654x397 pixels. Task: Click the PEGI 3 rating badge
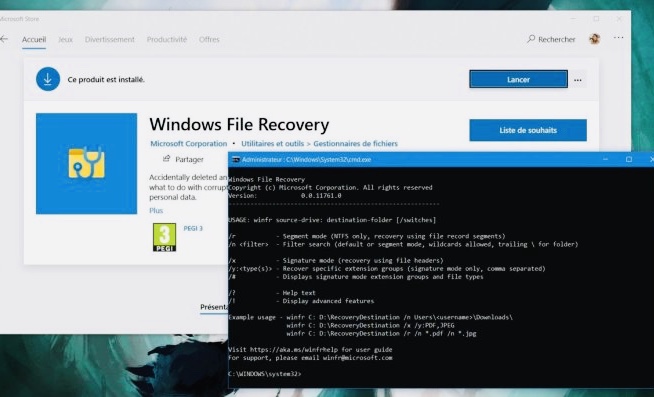point(164,237)
